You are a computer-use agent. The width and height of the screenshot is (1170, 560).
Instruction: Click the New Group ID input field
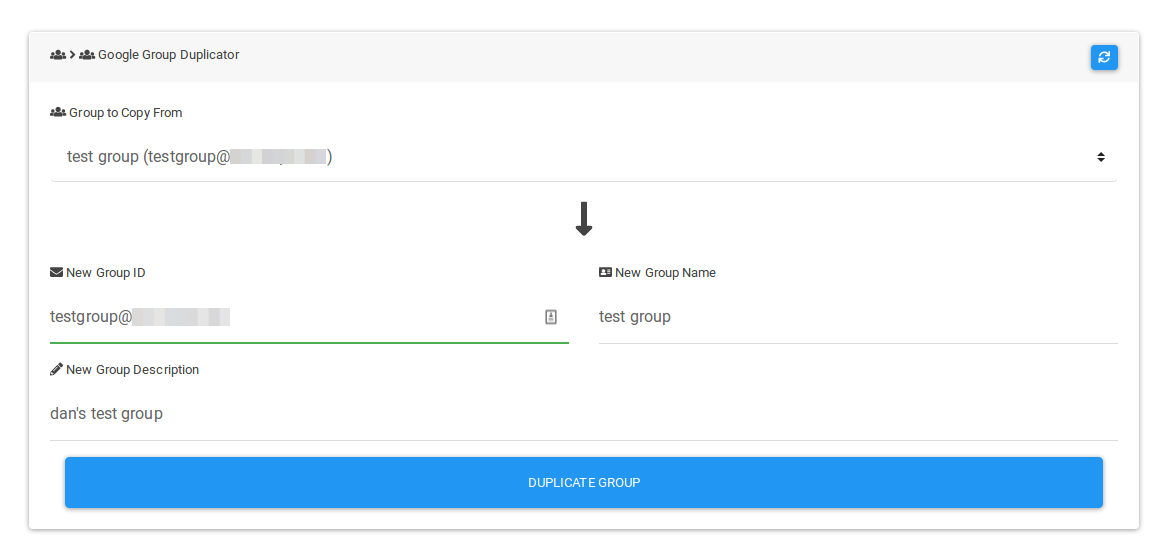(309, 317)
